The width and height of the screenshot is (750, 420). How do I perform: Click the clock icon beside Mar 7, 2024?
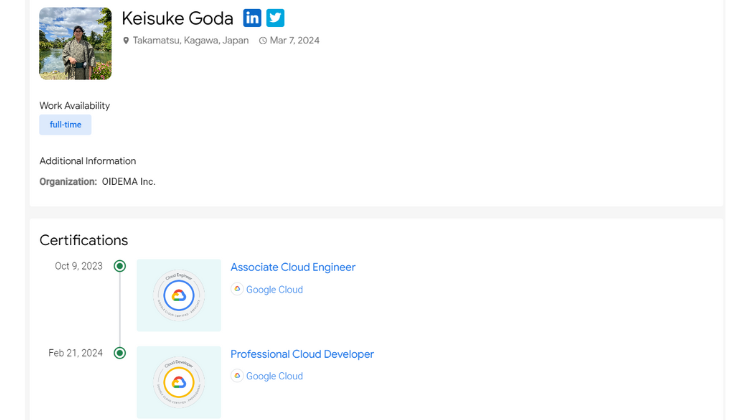[263, 41]
